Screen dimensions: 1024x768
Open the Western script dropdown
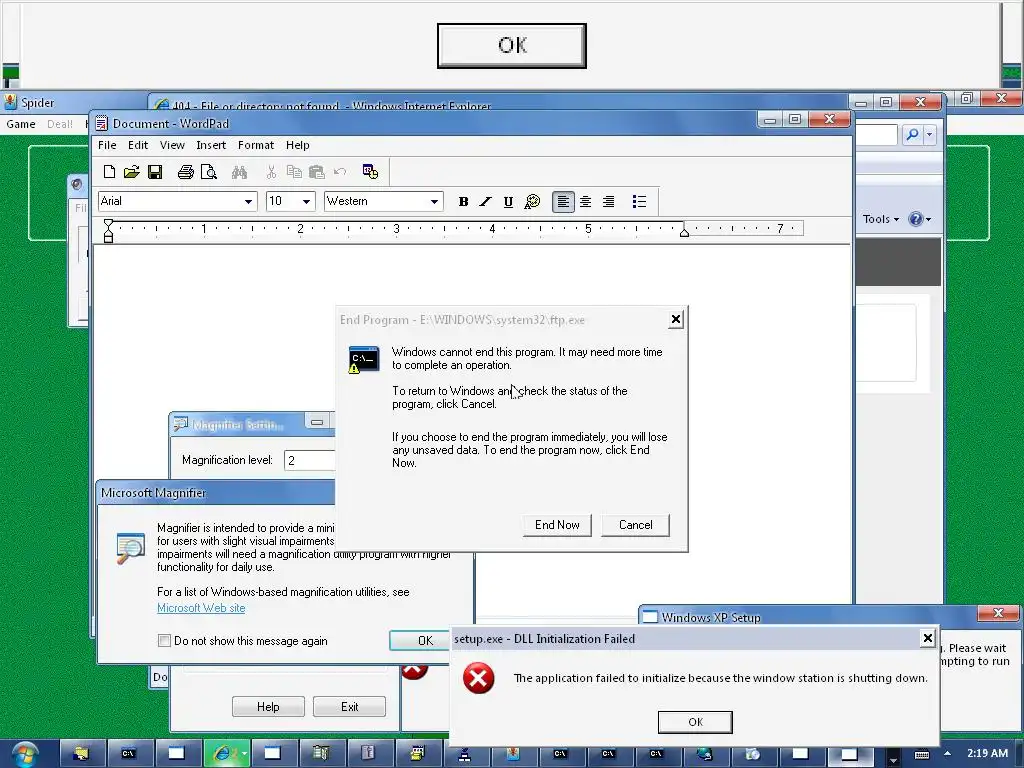(434, 202)
